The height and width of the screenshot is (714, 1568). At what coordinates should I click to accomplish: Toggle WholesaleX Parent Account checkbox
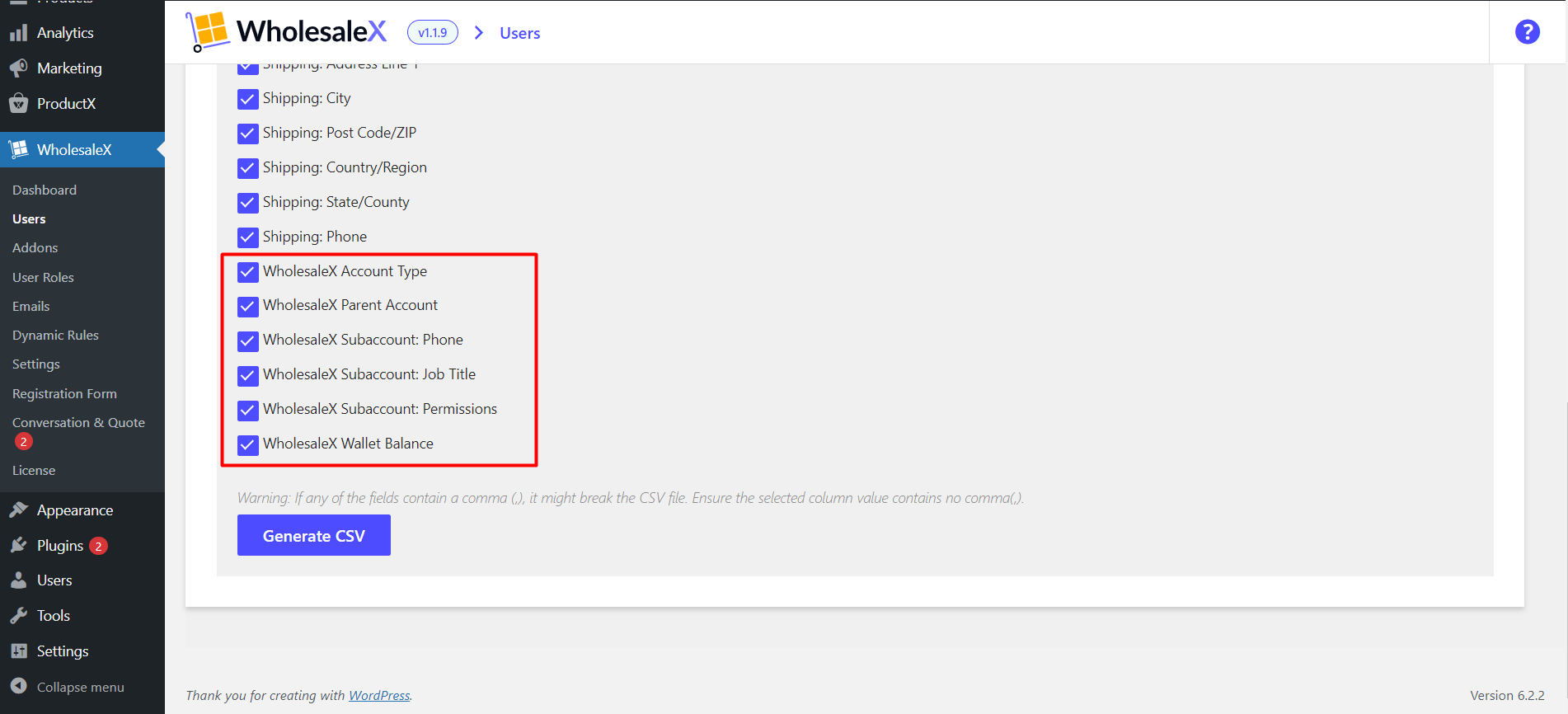click(x=248, y=307)
